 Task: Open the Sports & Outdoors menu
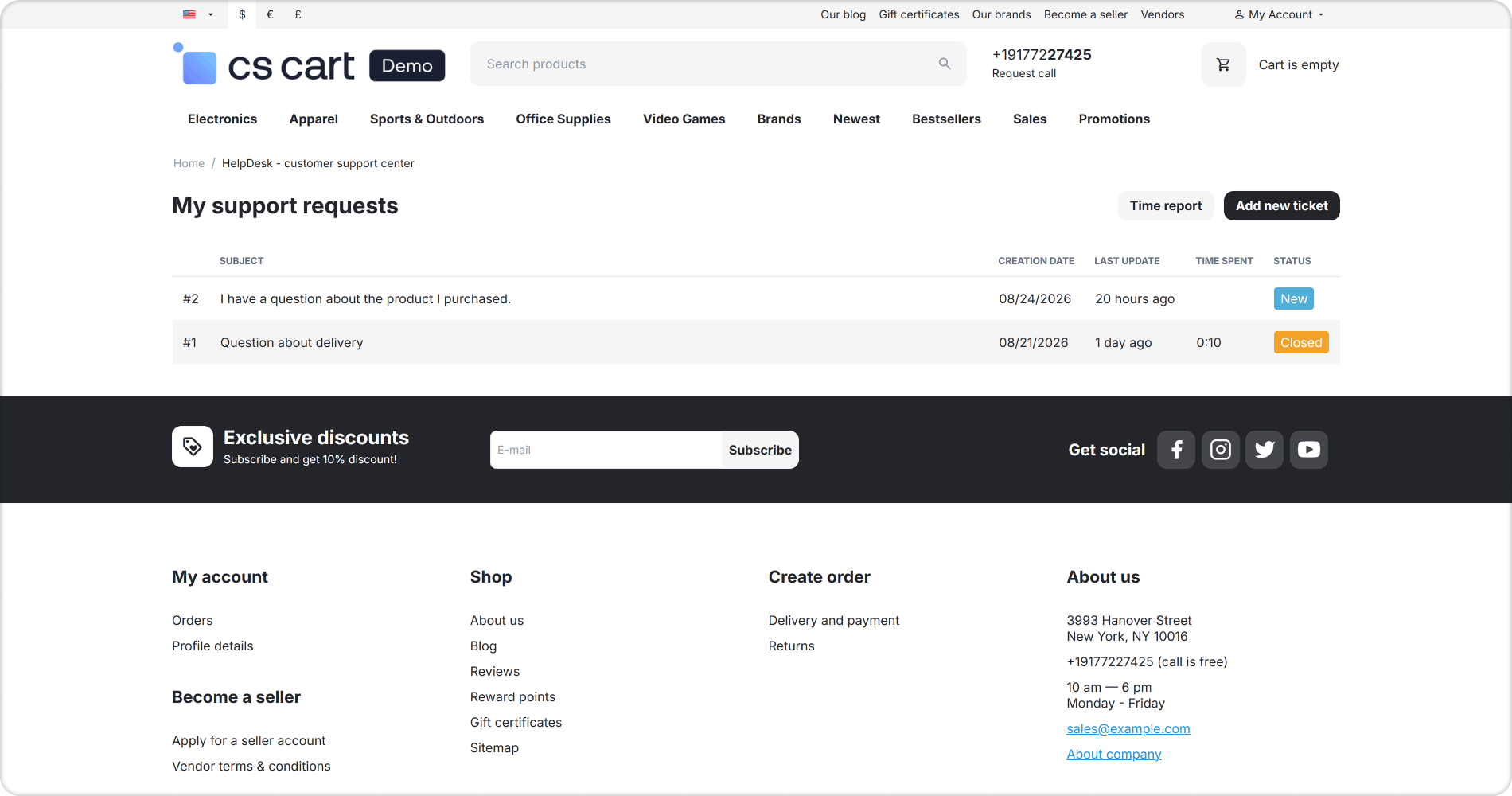pyautogui.click(x=427, y=119)
